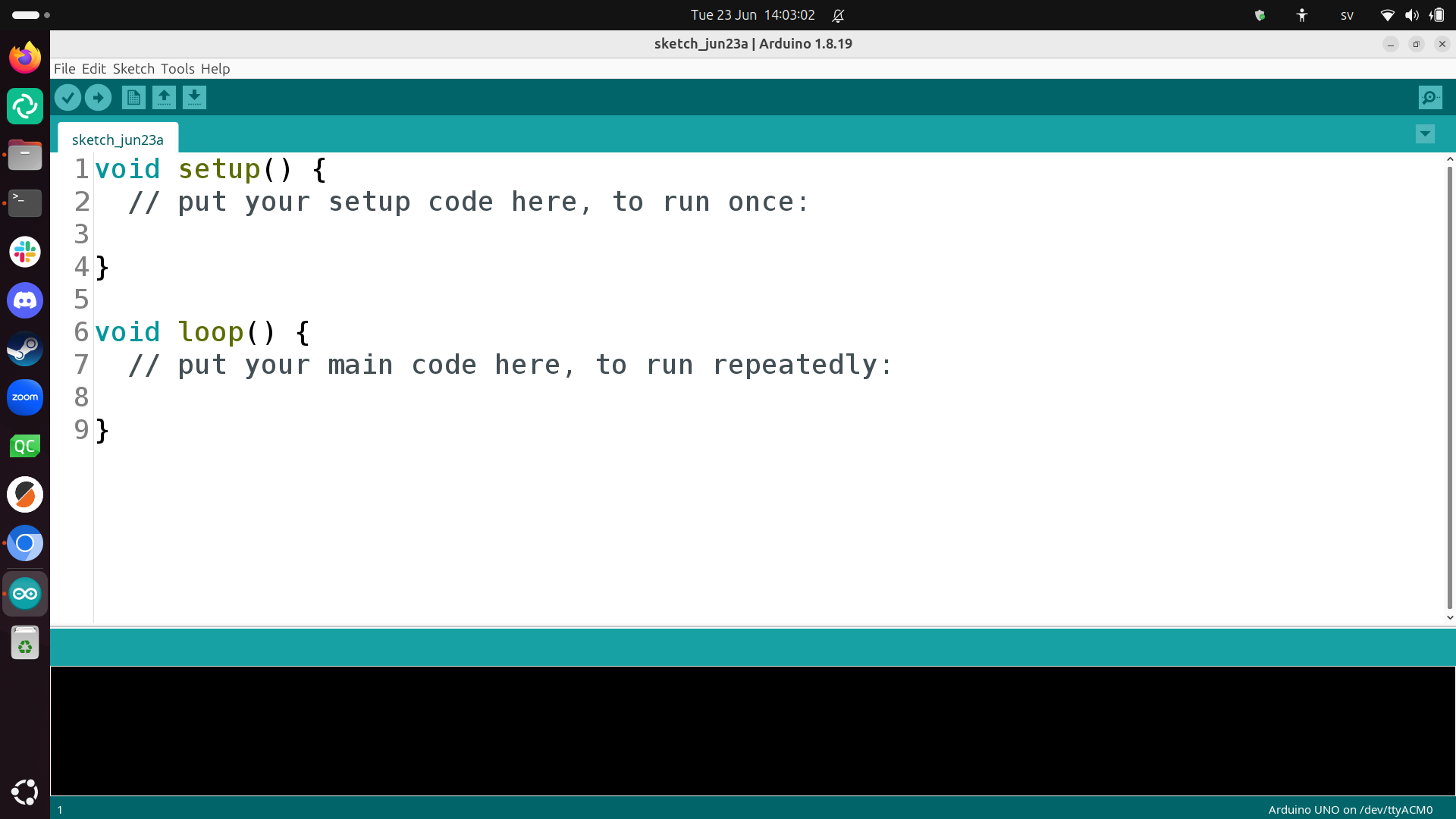This screenshot has width=1456, height=819.
Task: Open the orange feather app in the dock
Action: pyautogui.click(x=25, y=494)
